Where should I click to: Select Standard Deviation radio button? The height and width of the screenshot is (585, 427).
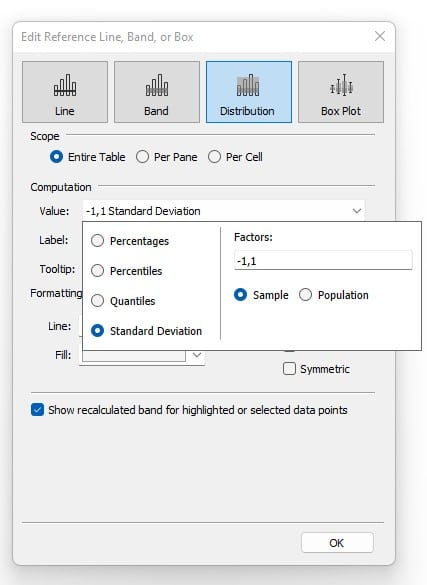click(x=97, y=331)
